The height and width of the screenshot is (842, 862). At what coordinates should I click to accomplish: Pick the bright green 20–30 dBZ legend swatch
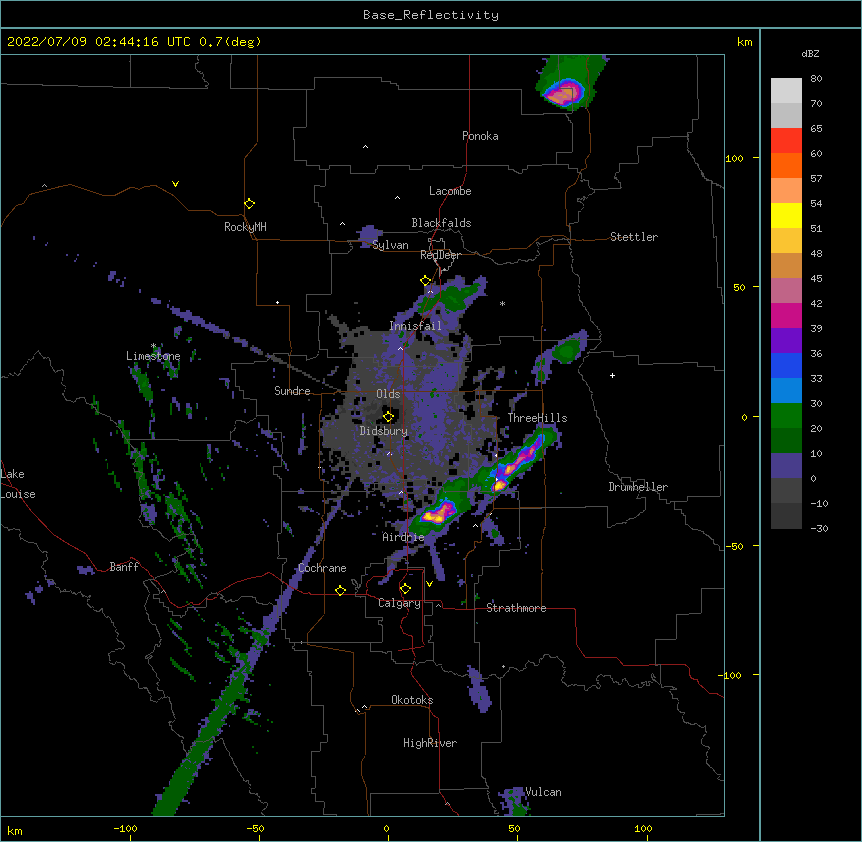point(786,416)
